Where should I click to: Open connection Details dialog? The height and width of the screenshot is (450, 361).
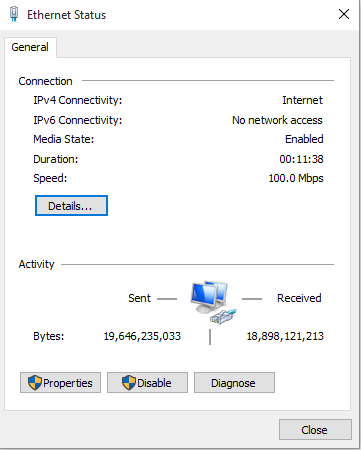coord(71,206)
